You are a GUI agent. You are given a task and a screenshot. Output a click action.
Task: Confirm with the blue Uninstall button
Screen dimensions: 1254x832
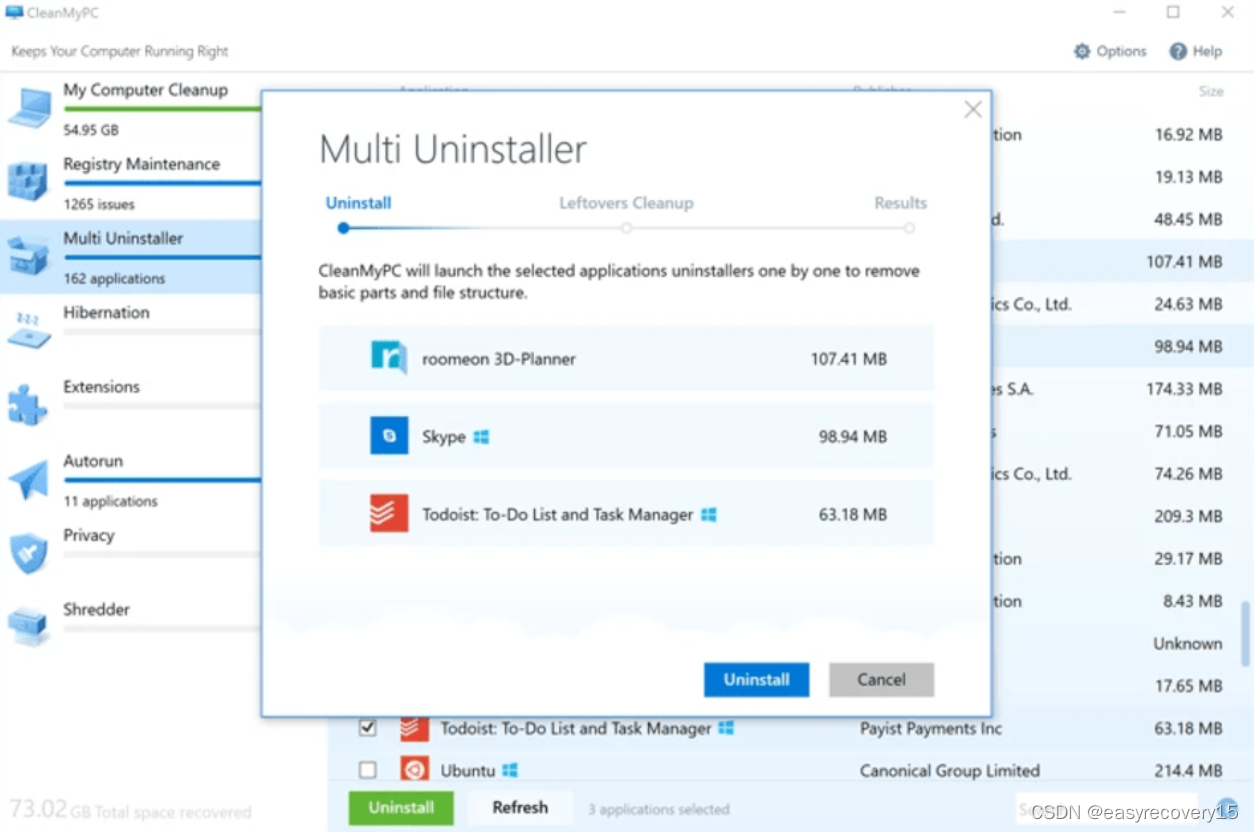click(756, 680)
